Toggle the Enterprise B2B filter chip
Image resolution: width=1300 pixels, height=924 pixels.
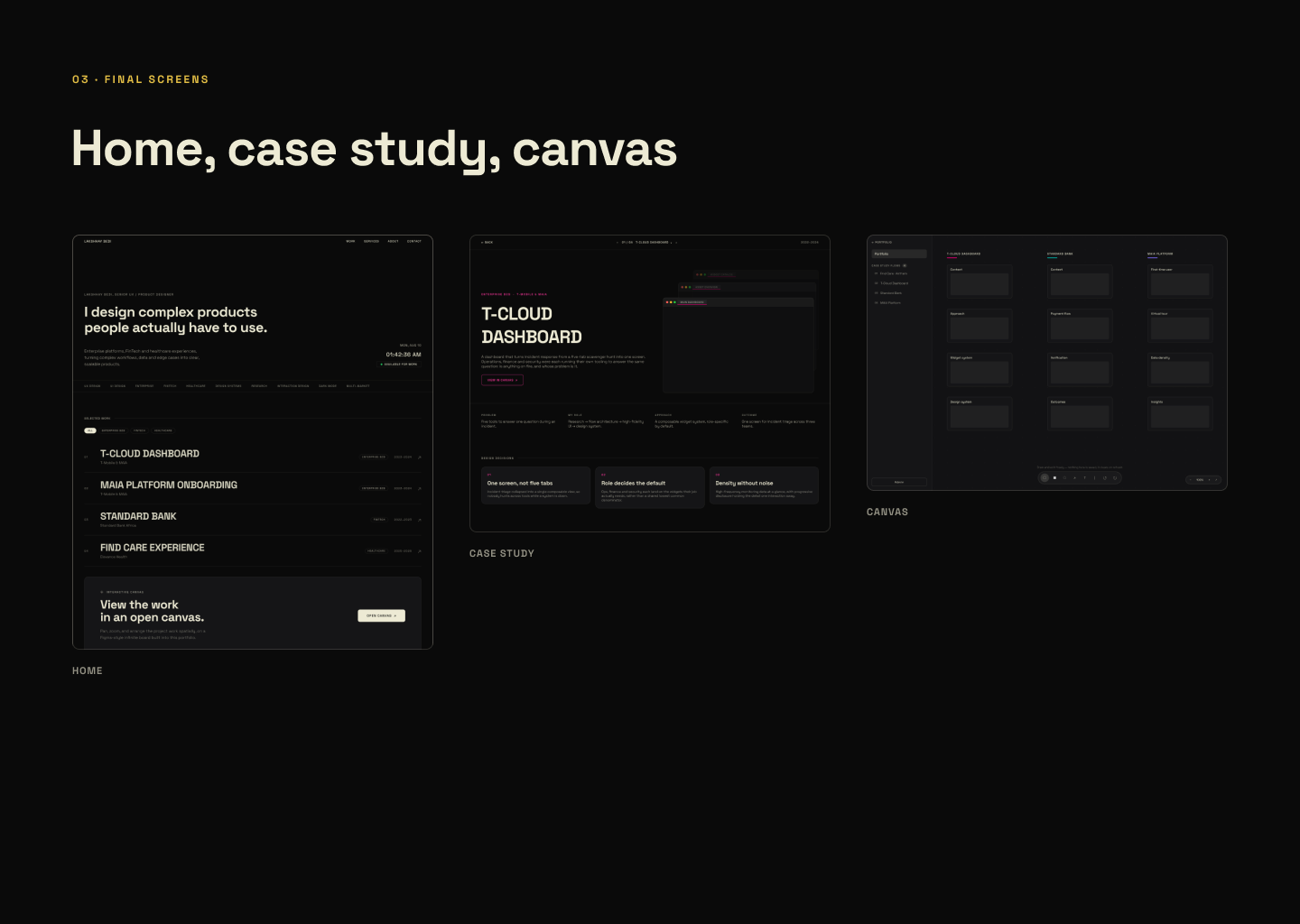coord(114,430)
